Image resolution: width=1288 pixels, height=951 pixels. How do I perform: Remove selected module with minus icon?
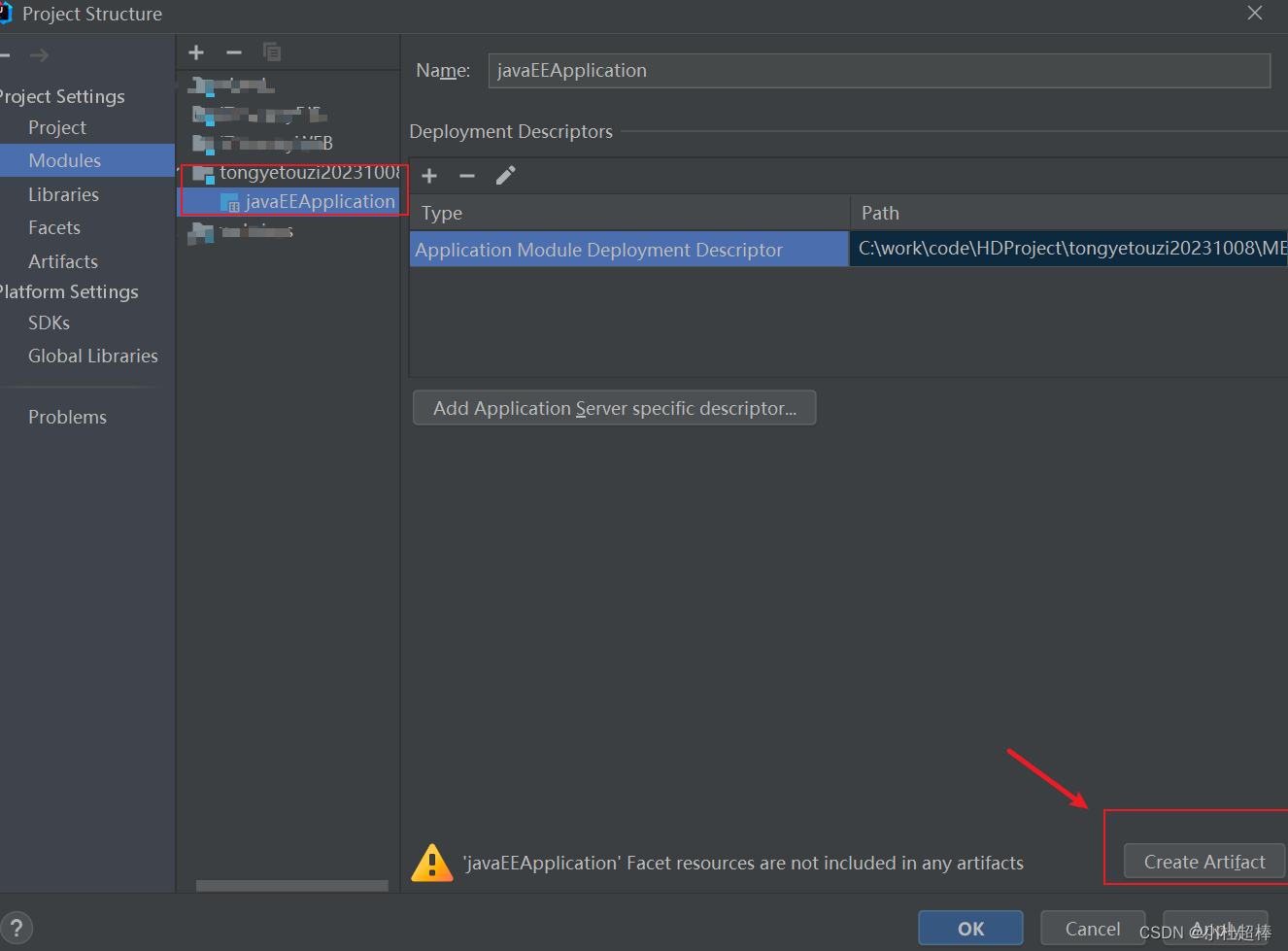234,52
